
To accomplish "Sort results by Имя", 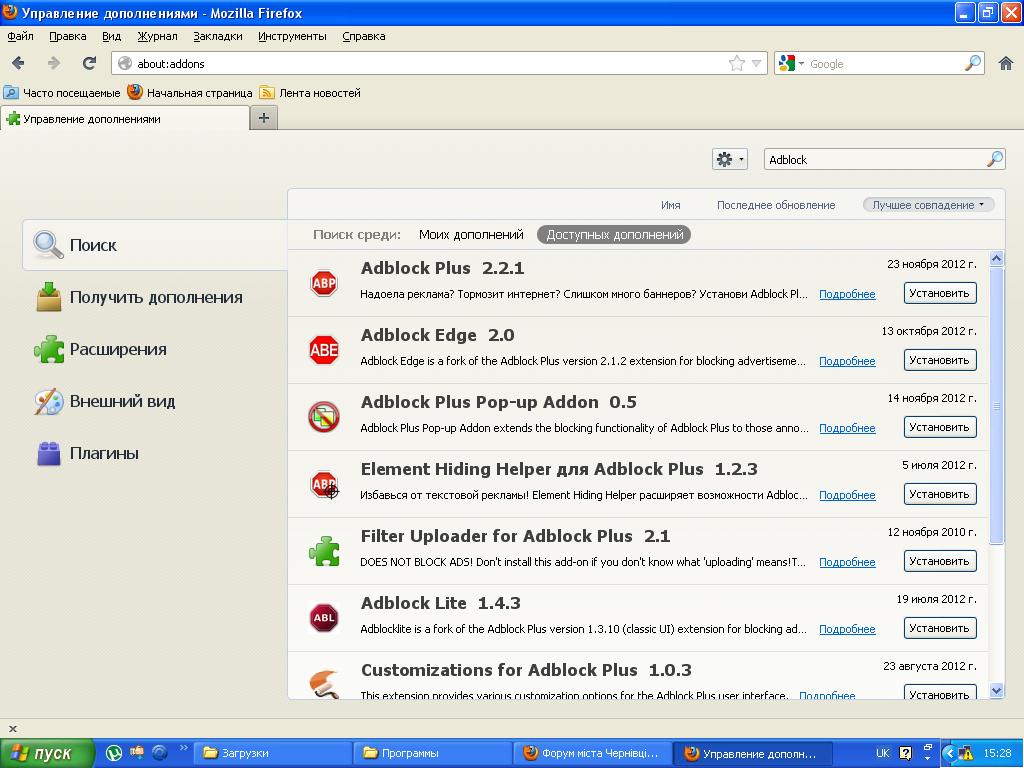I will click(670, 205).
